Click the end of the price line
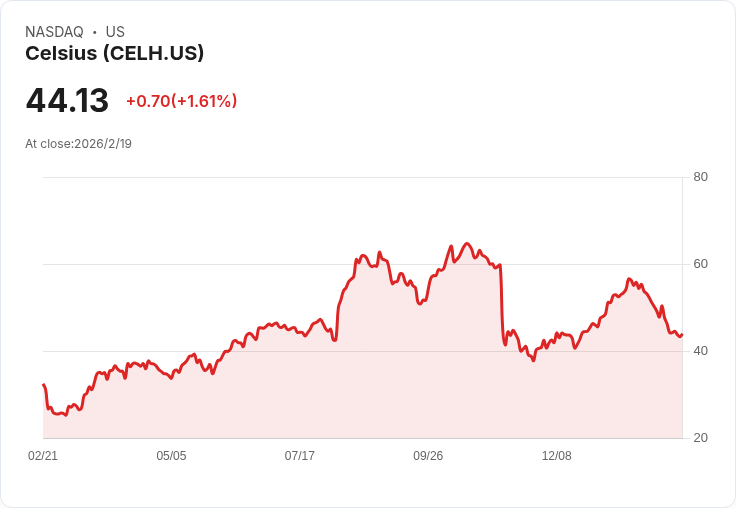The height and width of the screenshot is (508, 736). click(x=682, y=335)
